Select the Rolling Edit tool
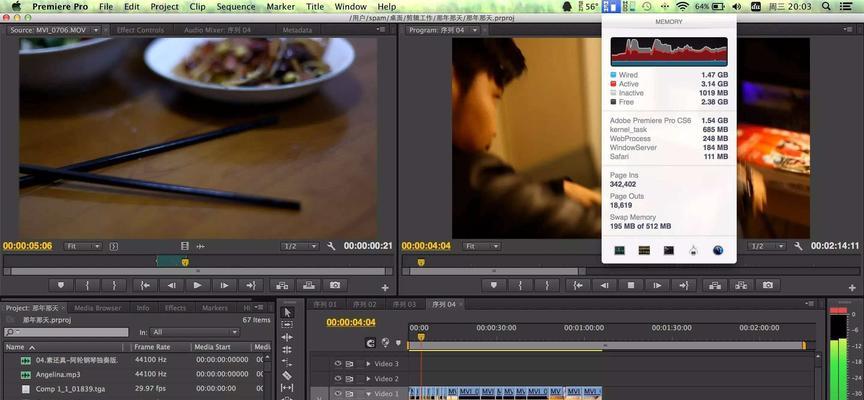 coord(287,350)
